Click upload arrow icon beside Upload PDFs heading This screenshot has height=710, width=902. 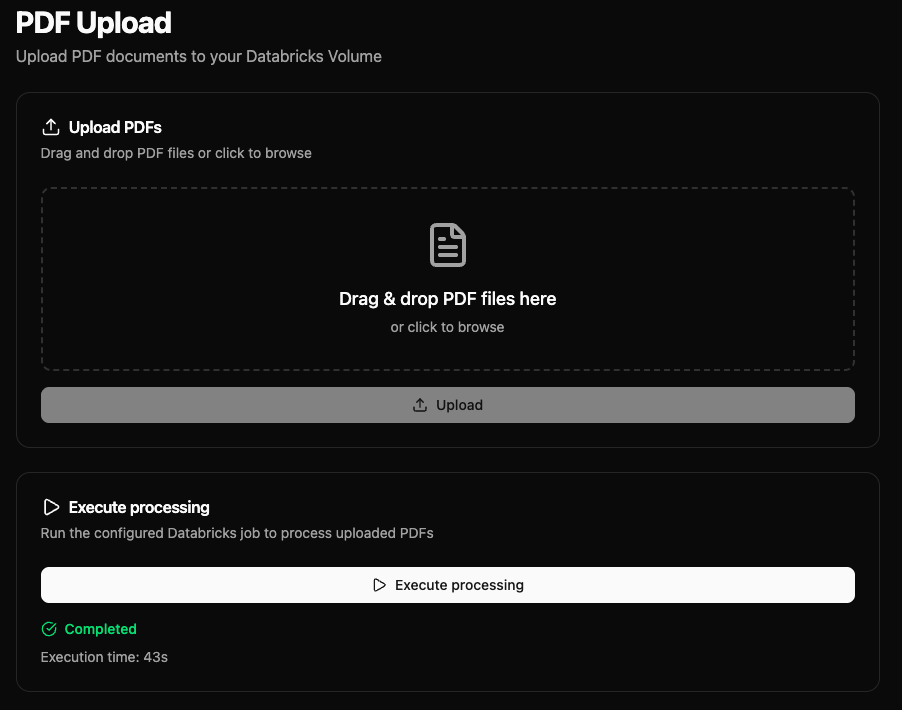(x=51, y=127)
